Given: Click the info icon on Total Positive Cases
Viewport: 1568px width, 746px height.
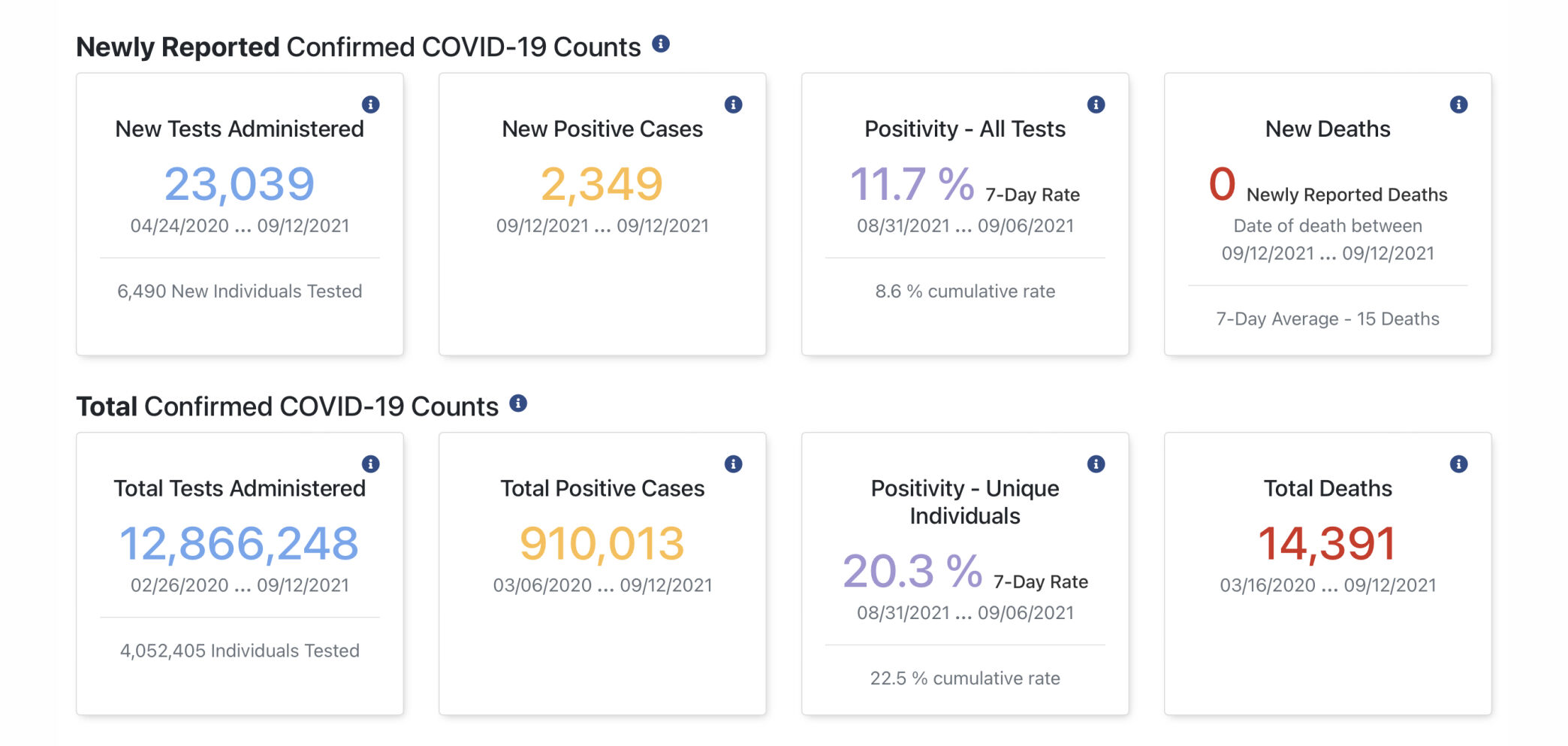Looking at the screenshot, I should pos(734,464).
